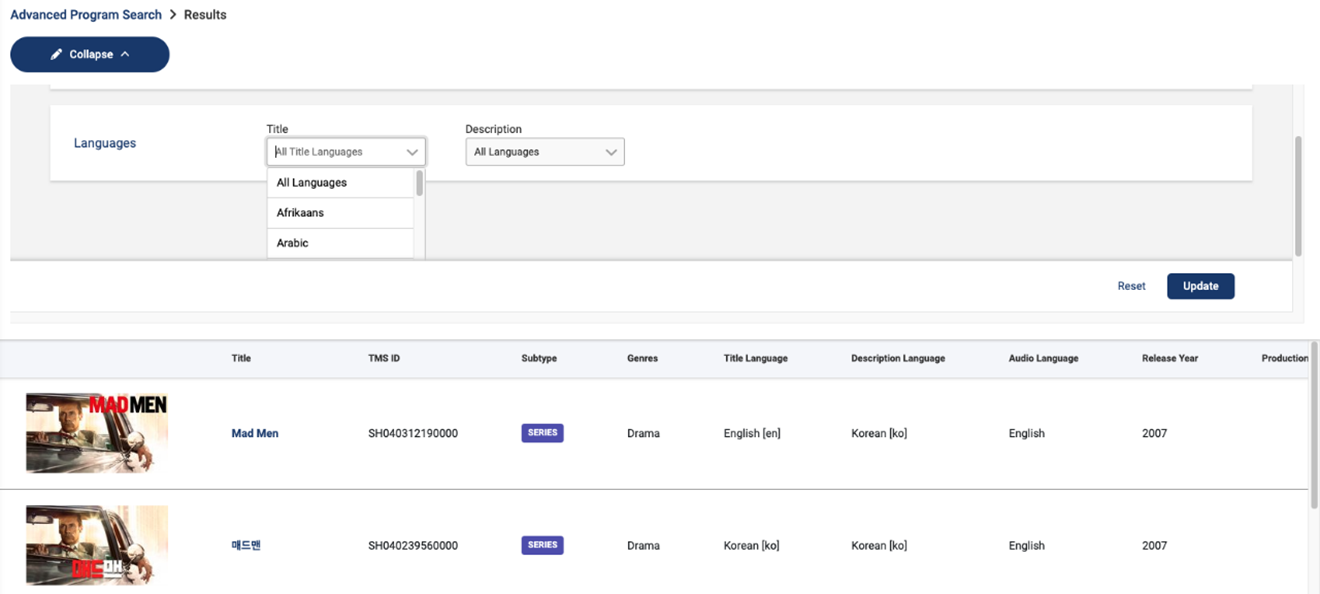Click the Mad Men English poster thumbnail
The height and width of the screenshot is (594, 1320).
click(97, 433)
